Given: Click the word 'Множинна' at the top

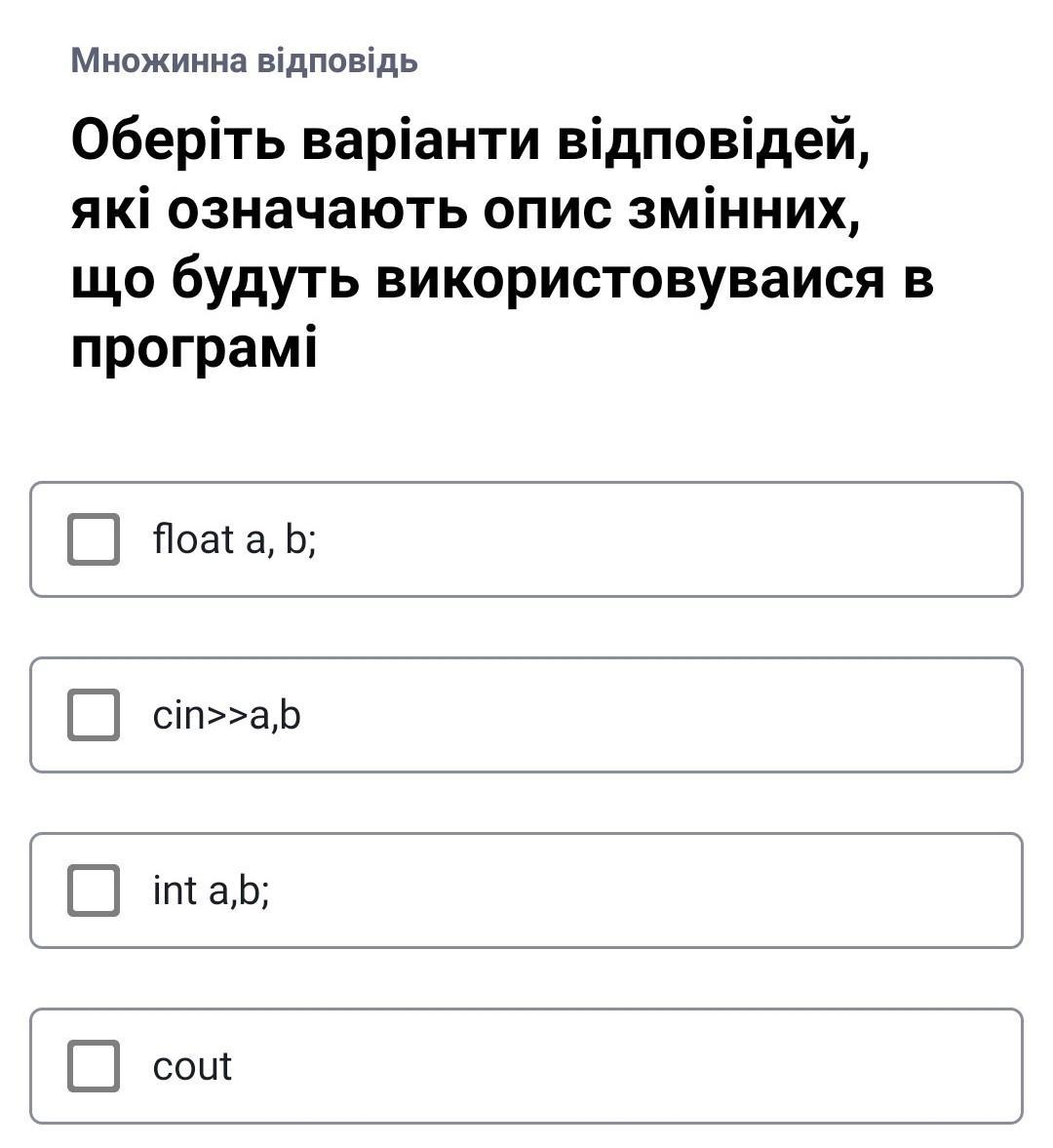Looking at the screenshot, I should (x=159, y=60).
